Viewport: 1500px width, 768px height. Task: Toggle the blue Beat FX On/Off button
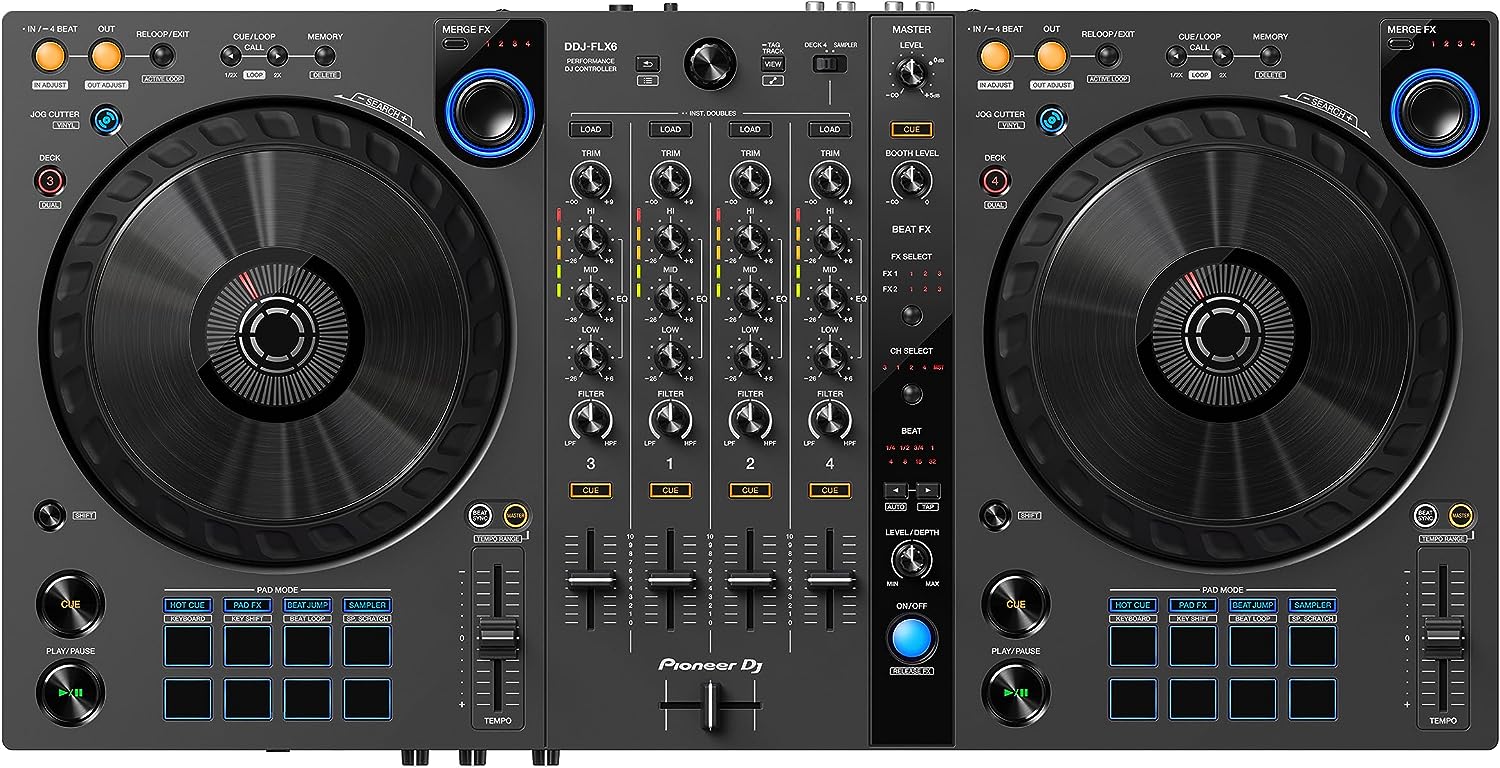point(910,637)
